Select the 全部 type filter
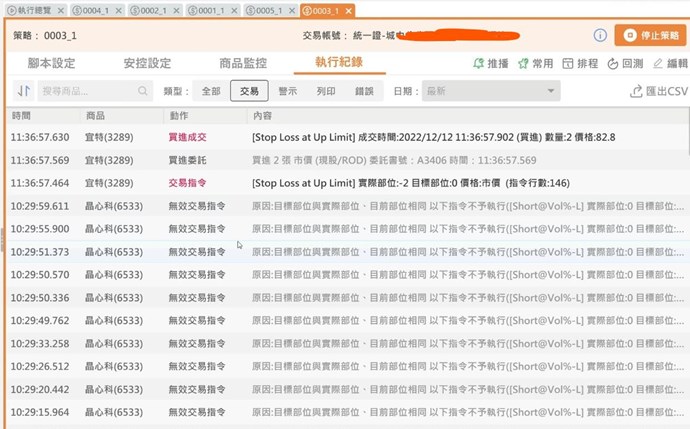The height and width of the screenshot is (429, 690). click(210, 91)
